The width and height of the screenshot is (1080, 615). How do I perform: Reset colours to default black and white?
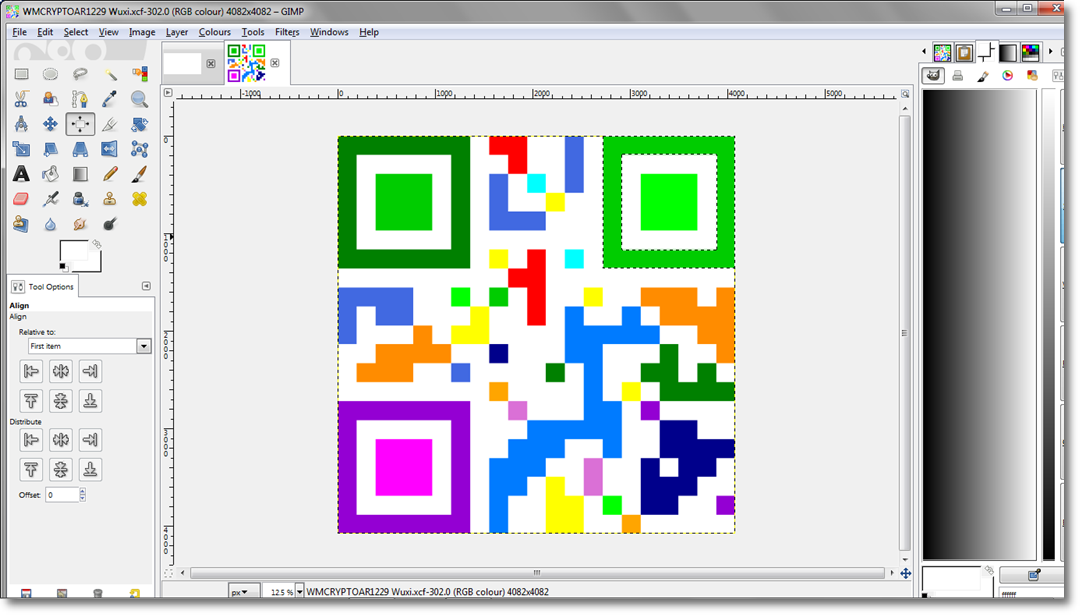tap(63, 267)
